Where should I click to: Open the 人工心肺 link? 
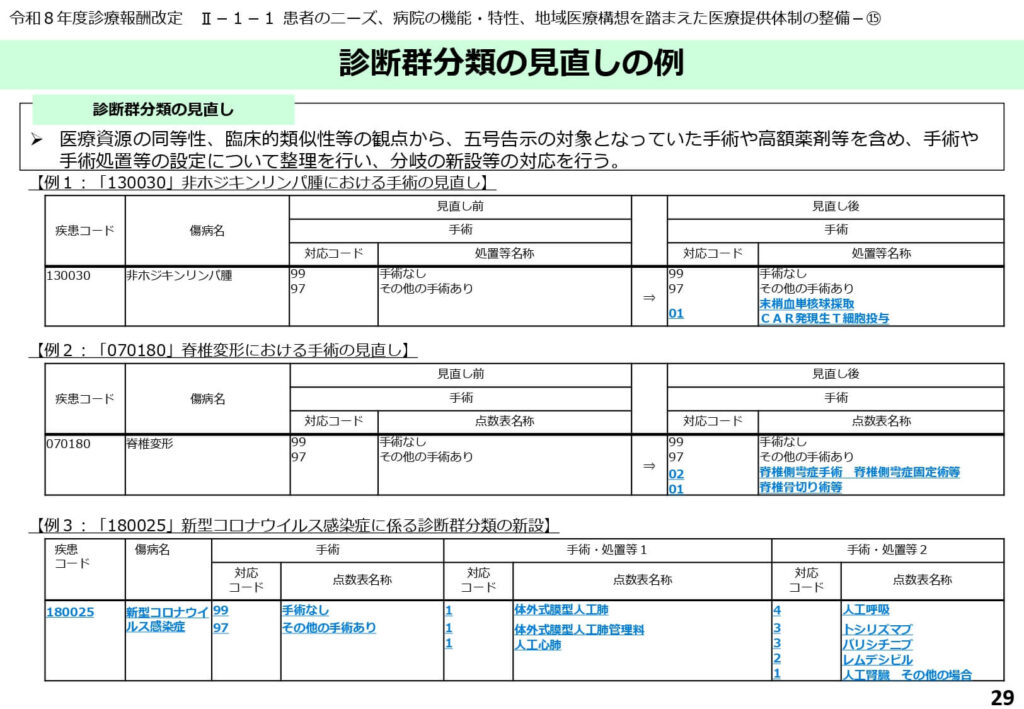coord(537,645)
